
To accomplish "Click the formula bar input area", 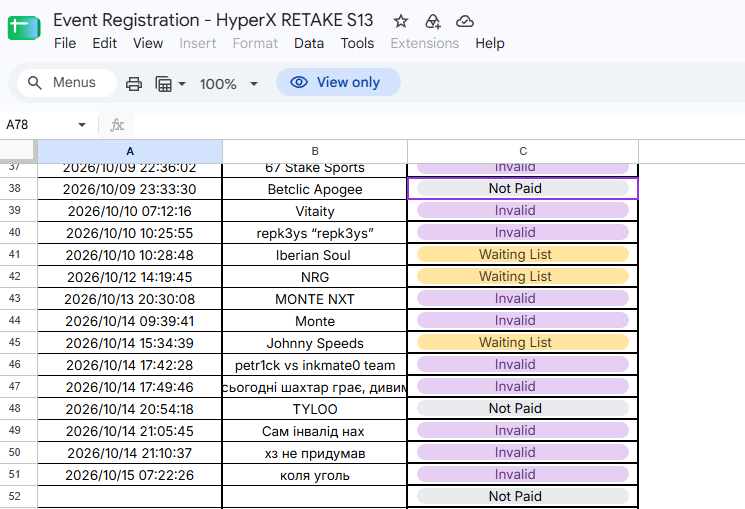I will (437, 125).
